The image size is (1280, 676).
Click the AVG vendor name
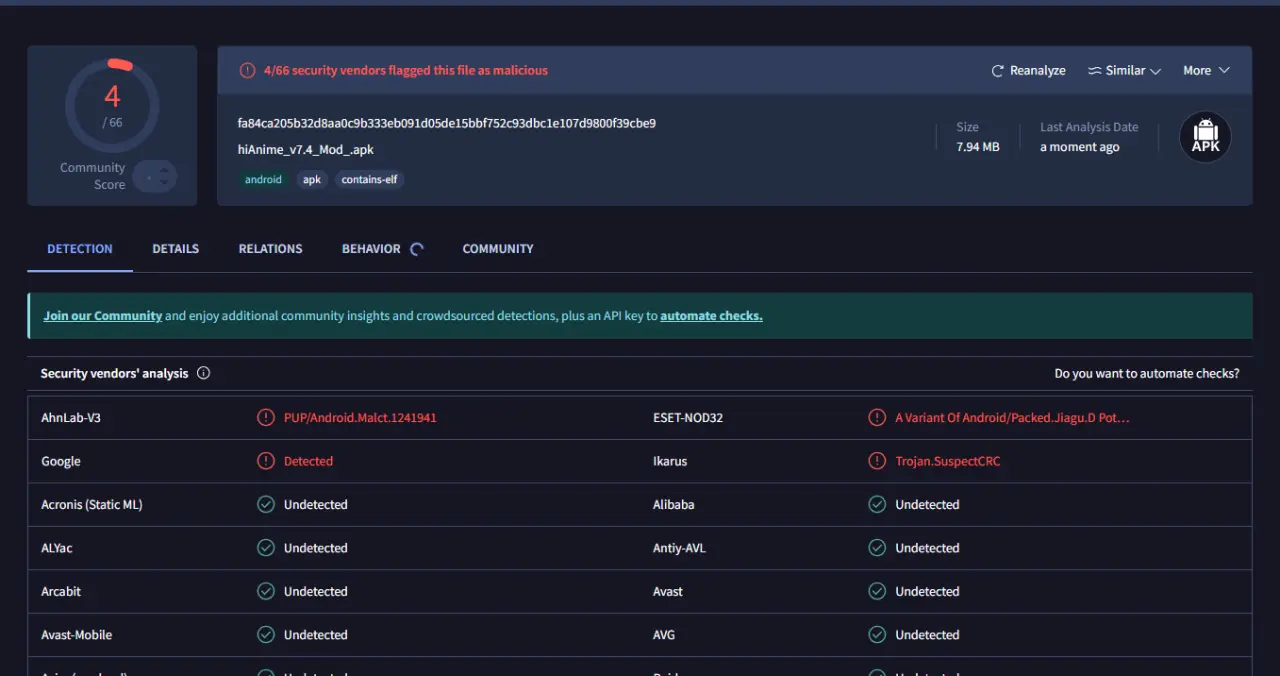coord(664,635)
